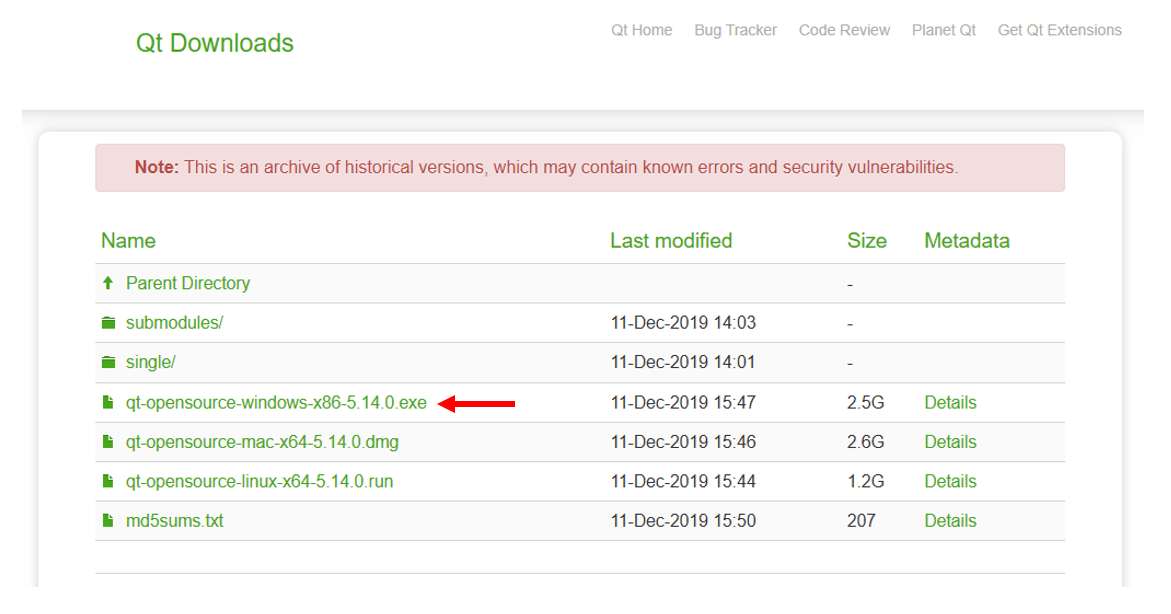Click the folder icon beside single/
This screenshot has height=614, width=1171.
click(x=108, y=362)
